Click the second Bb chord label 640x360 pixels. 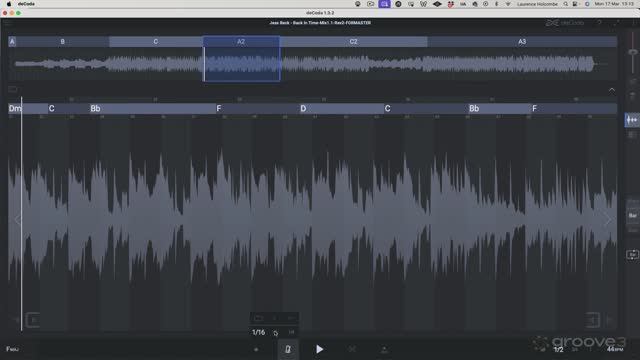pyautogui.click(x=474, y=109)
